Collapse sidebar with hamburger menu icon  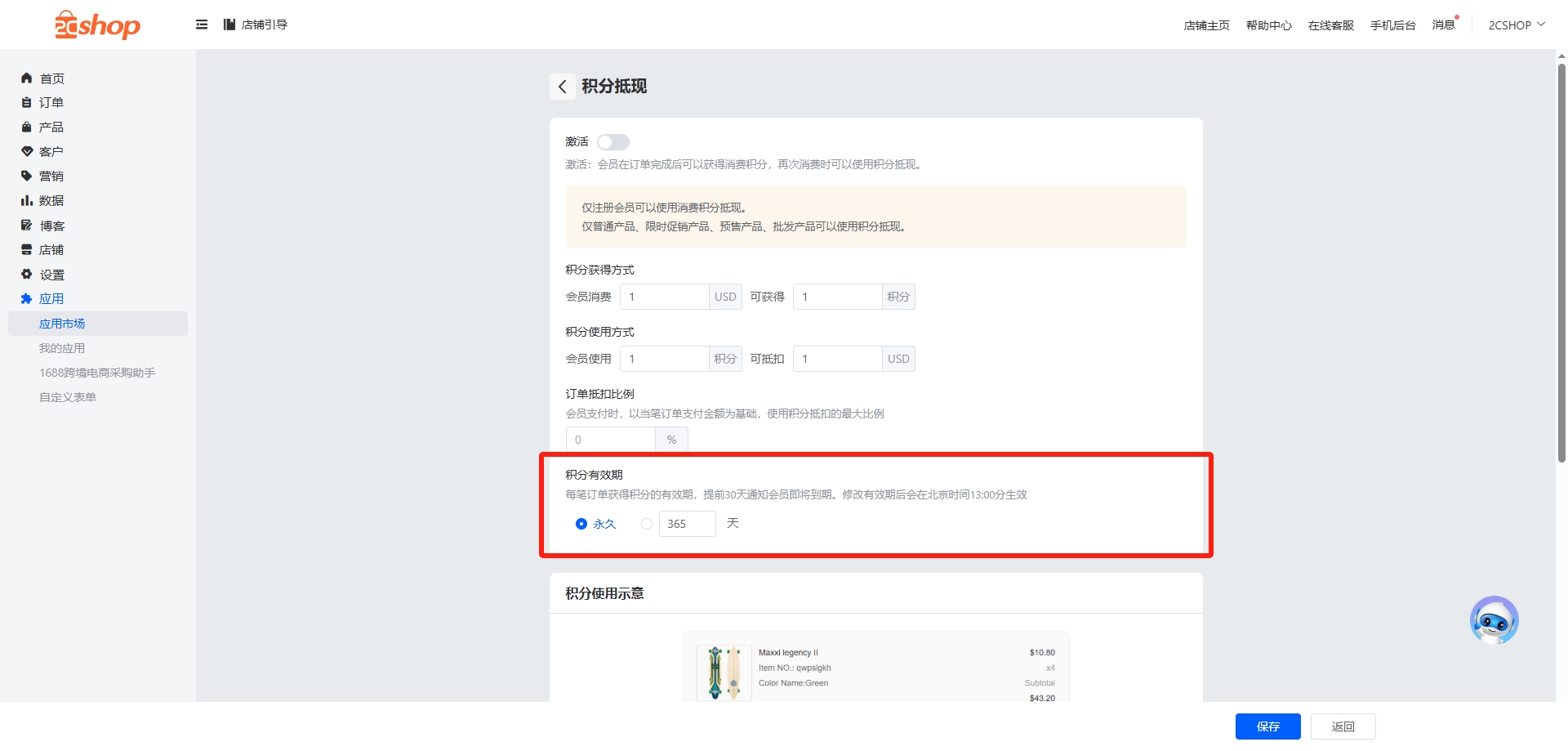(202, 25)
